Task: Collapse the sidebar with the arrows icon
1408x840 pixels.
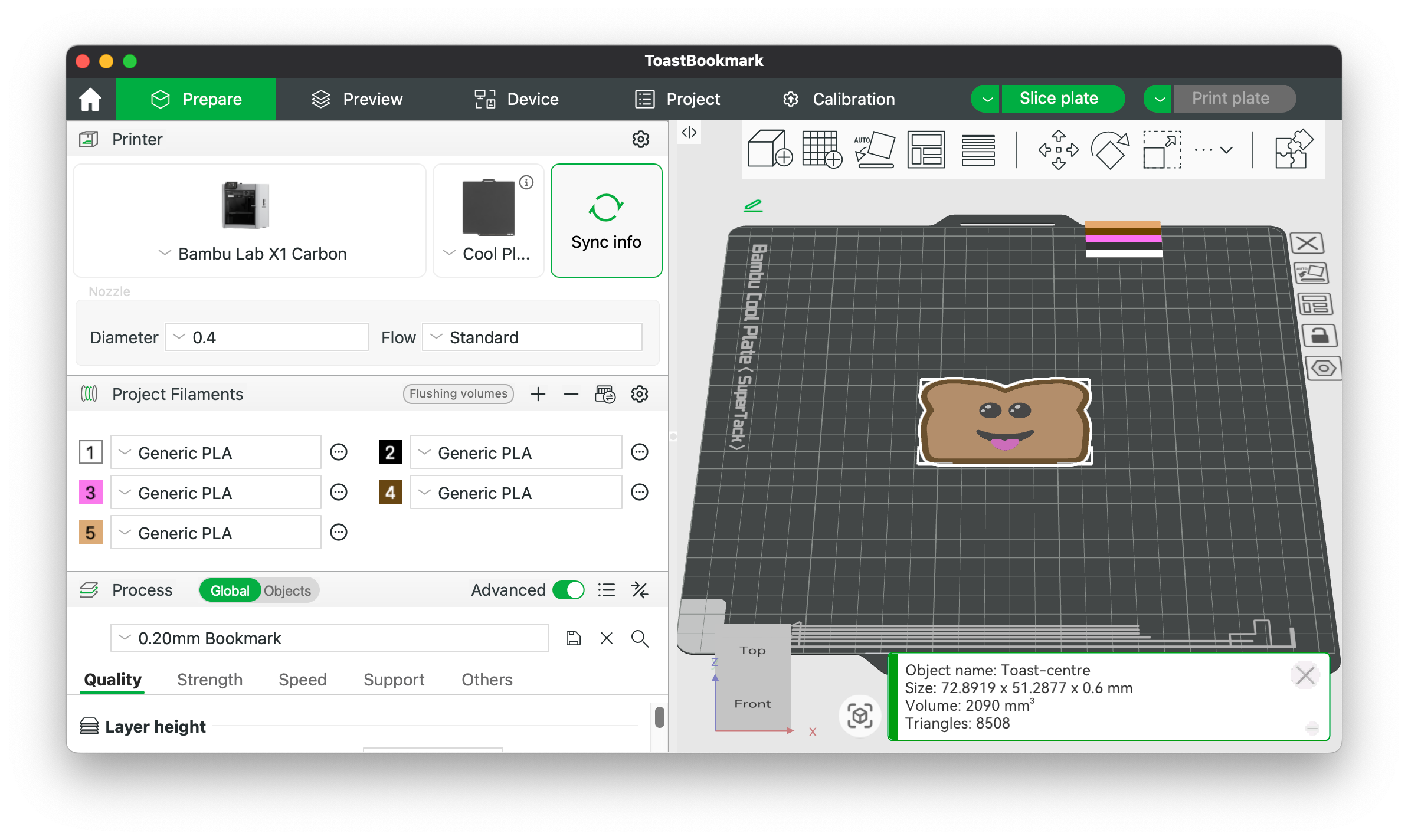Action: (689, 132)
